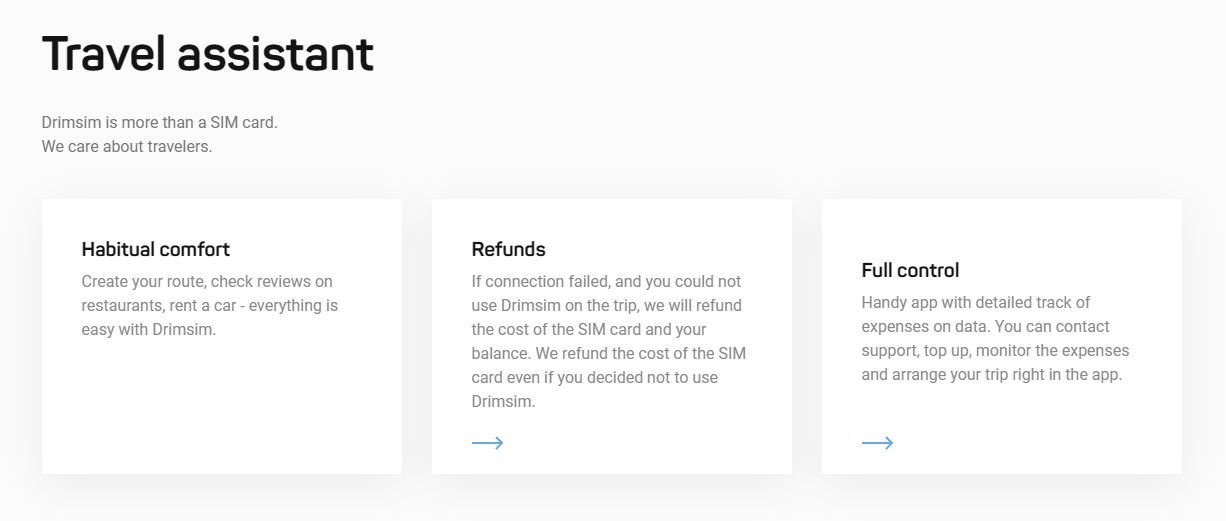Click 'and arrange your trip right in the app' line
1226x521 pixels.
(x=992, y=375)
